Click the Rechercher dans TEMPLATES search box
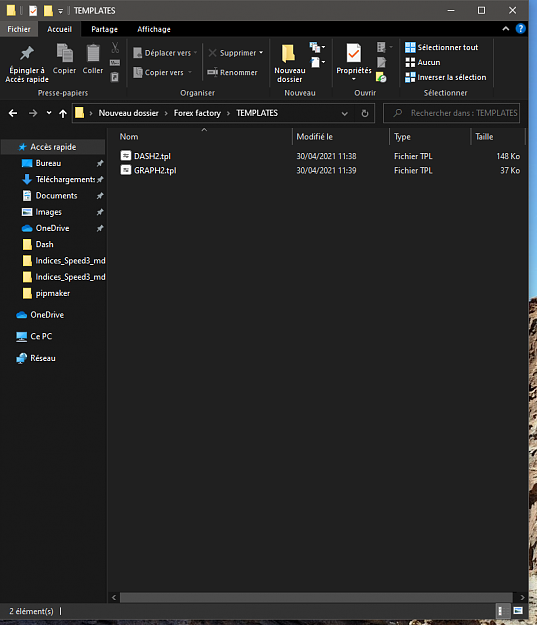Image resolution: width=537 pixels, height=625 pixels. [451, 113]
